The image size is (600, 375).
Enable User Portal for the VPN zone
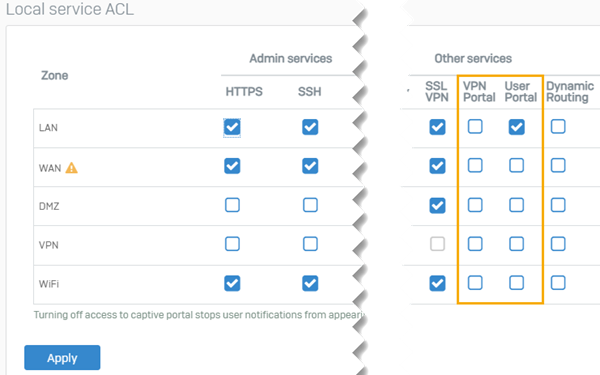(x=517, y=244)
